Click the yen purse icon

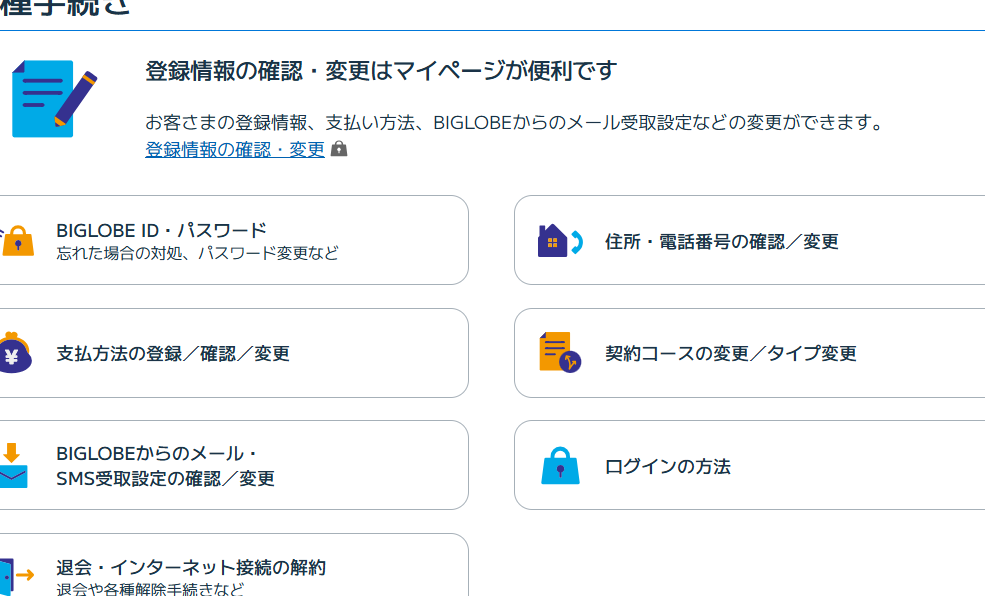point(14,353)
